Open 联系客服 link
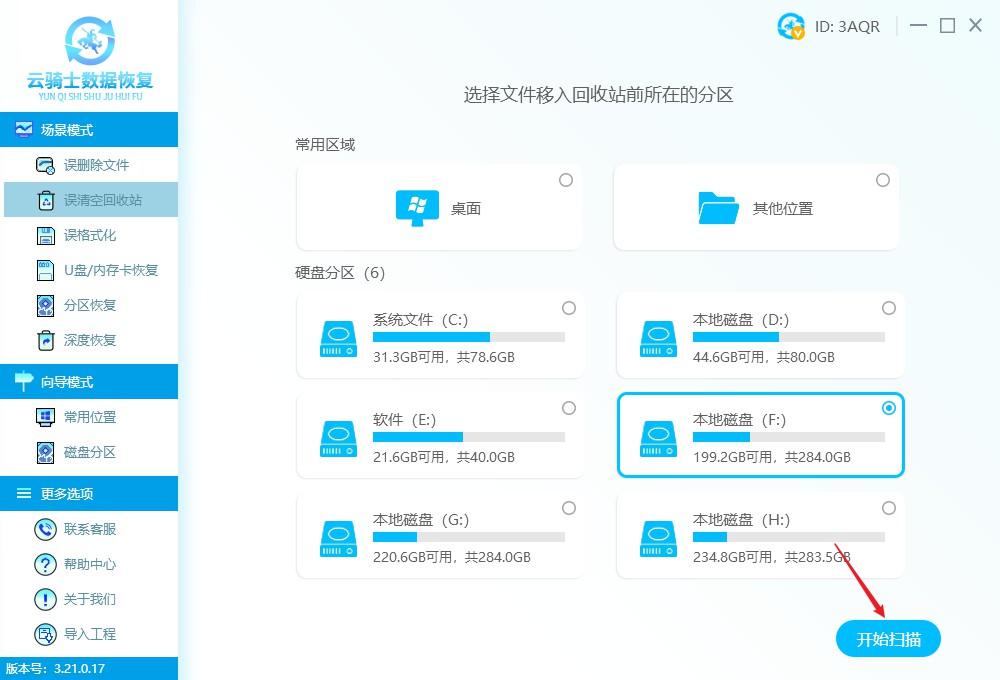The height and width of the screenshot is (680, 1000). pos(89,529)
